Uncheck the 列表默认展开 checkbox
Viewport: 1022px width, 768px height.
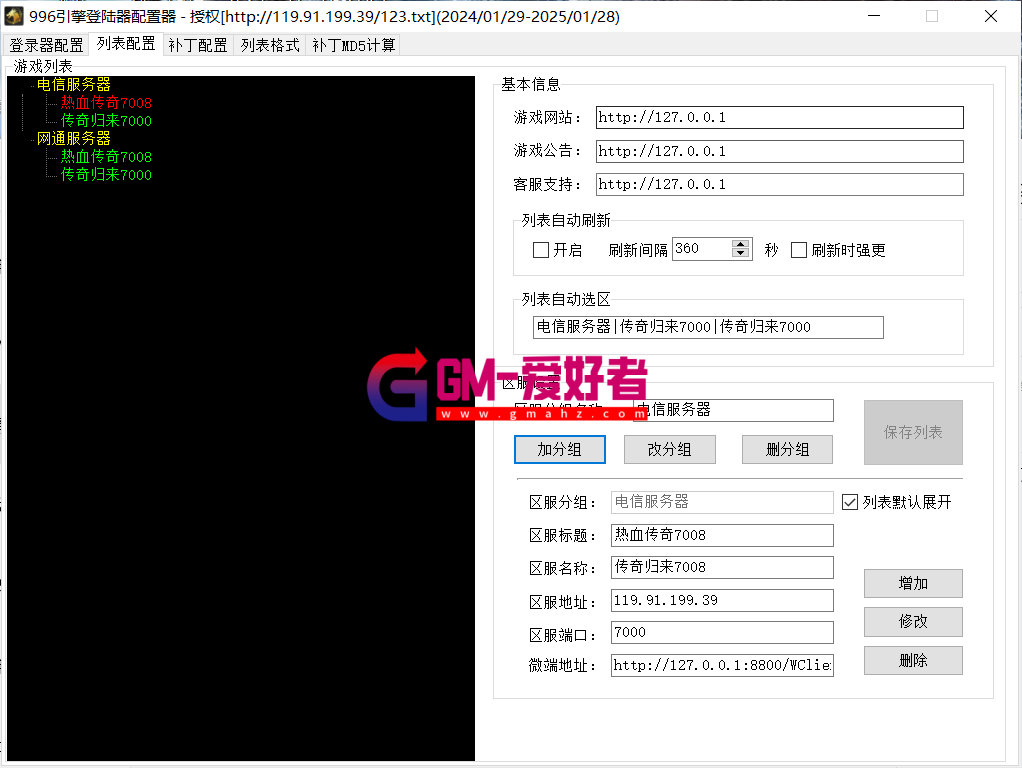pos(850,502)
